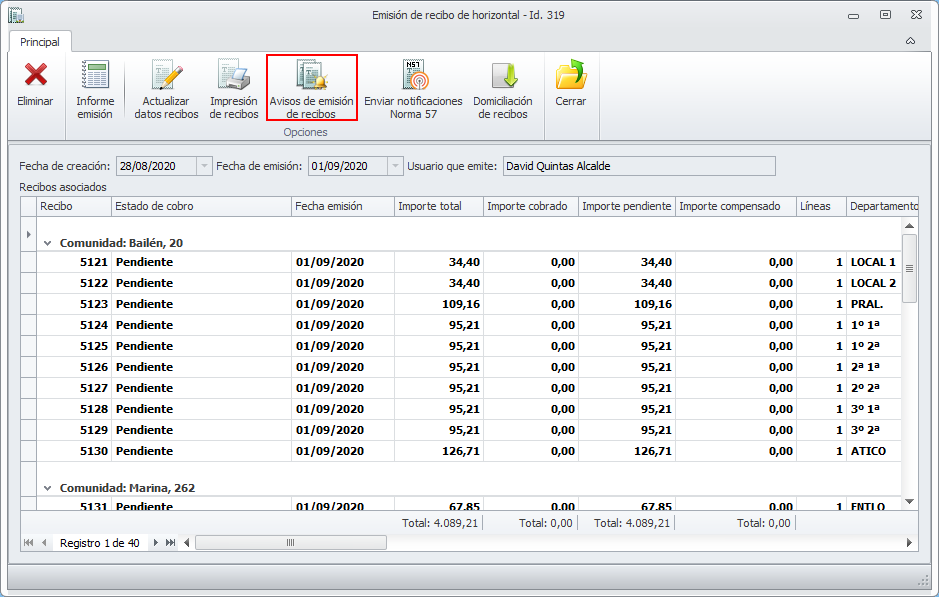Screen dimensions: 939x597
Task: Open Impresión de recibos printer icon
Action: (234, 76)
